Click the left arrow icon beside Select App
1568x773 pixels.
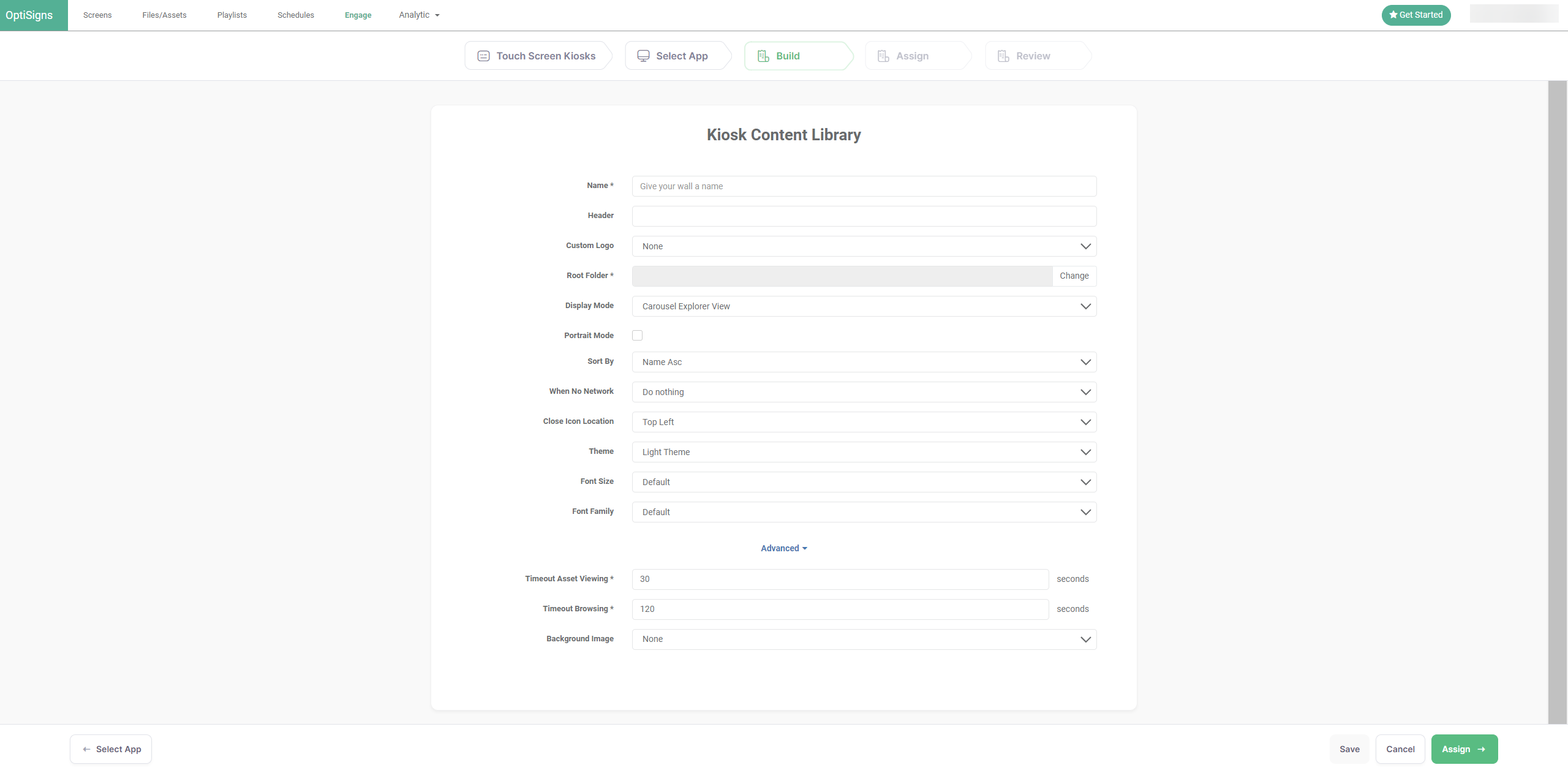(x=86, y=749)
